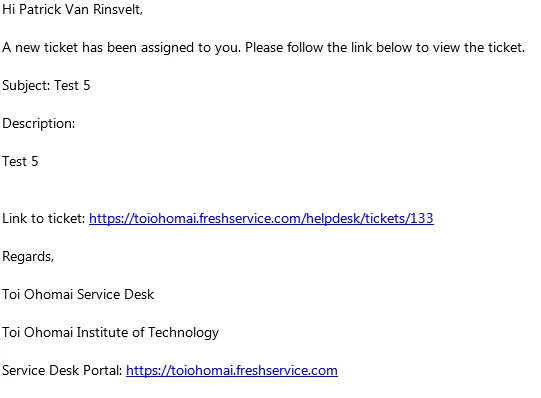
Task: Click the "Toi Ohomai Institute of Technology" line
Action: click(110, 332)
